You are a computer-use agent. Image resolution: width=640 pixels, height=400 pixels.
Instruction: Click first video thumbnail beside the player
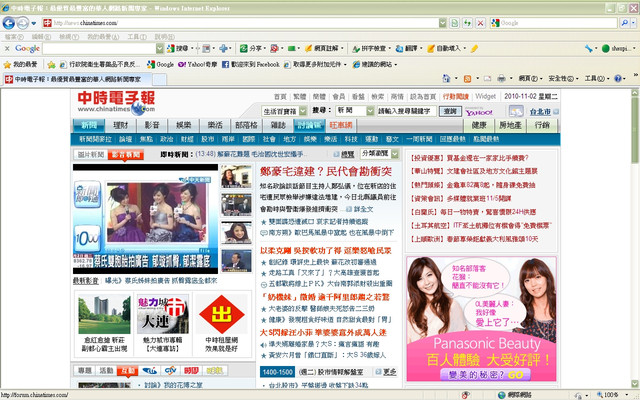click(236, 176)
